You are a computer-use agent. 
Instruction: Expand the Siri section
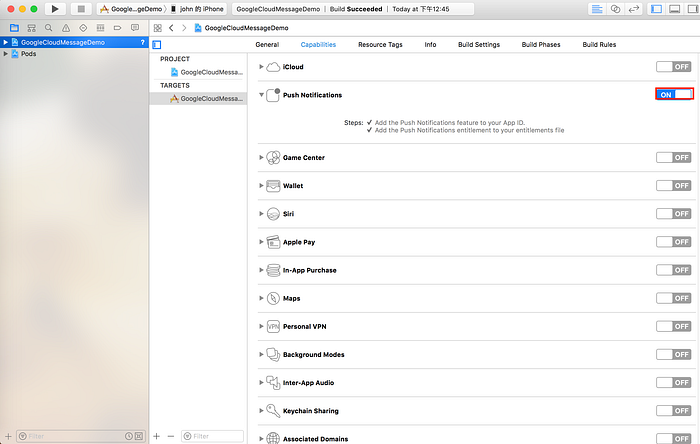click(261, 214)
